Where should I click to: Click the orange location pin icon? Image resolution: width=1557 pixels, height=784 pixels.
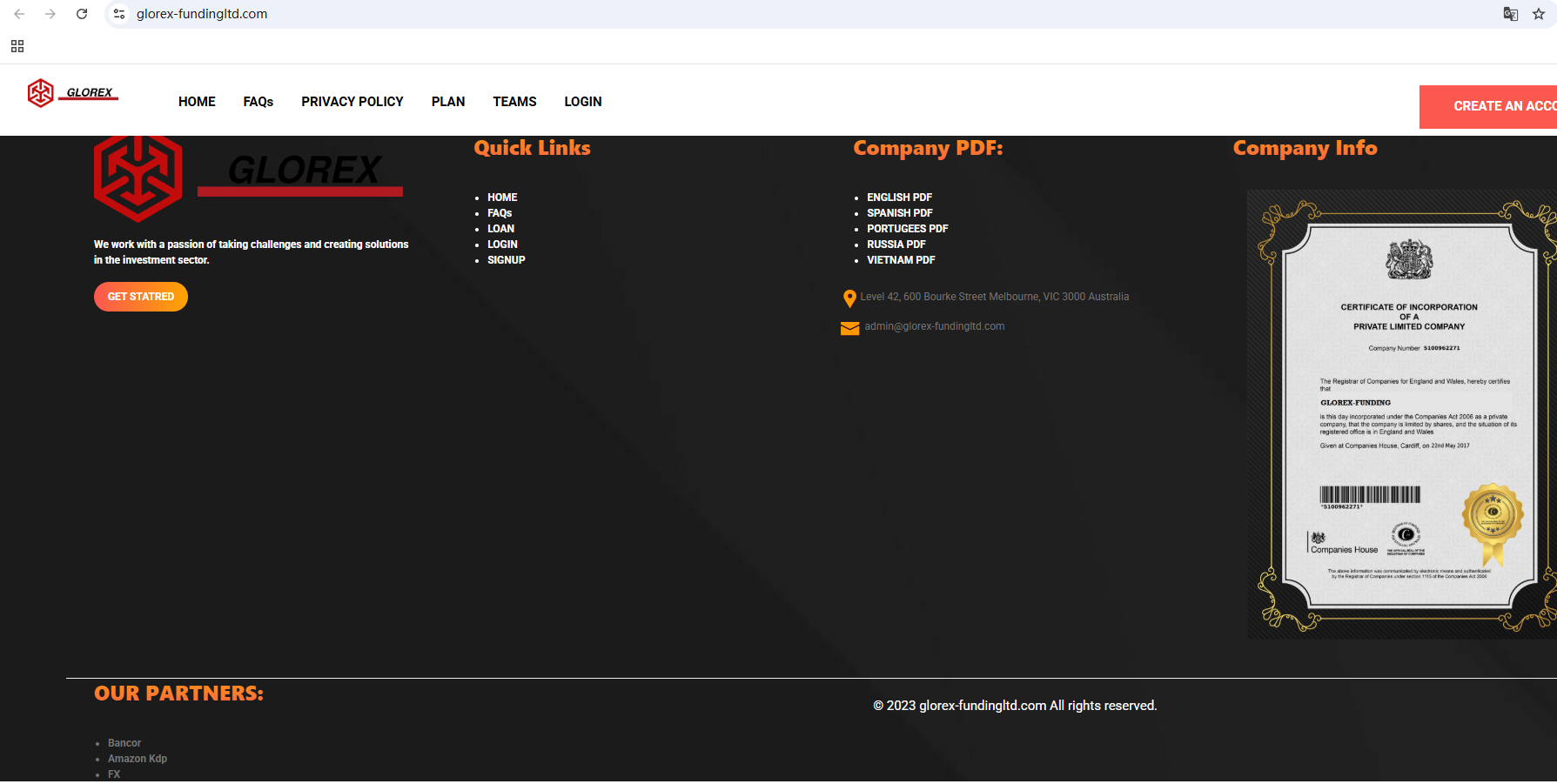849,298
